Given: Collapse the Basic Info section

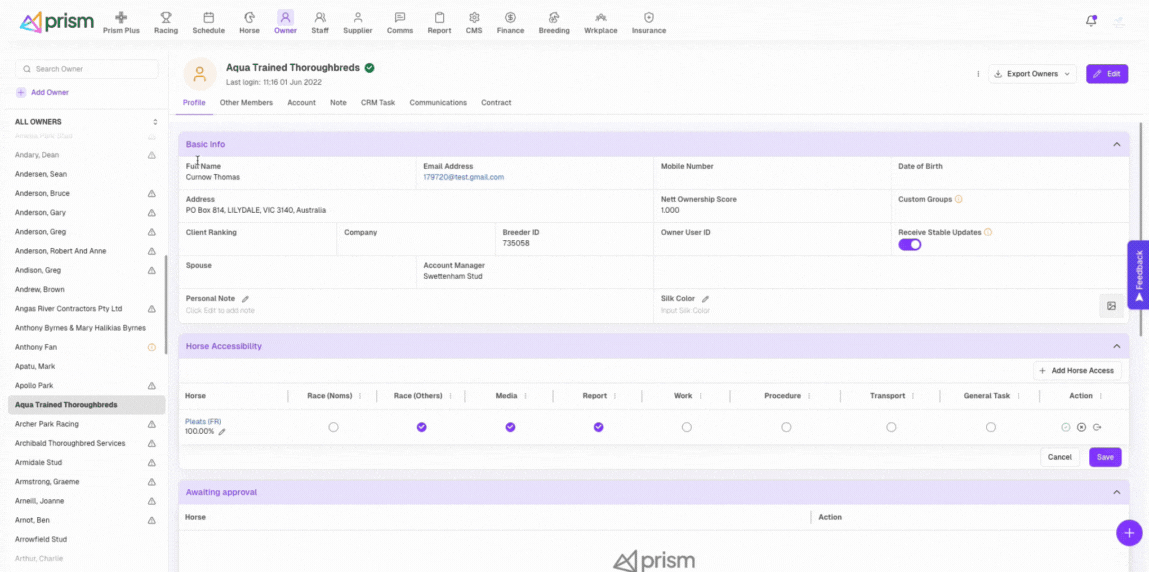Looking at the screenshot, I should (x=1116, y=145).
